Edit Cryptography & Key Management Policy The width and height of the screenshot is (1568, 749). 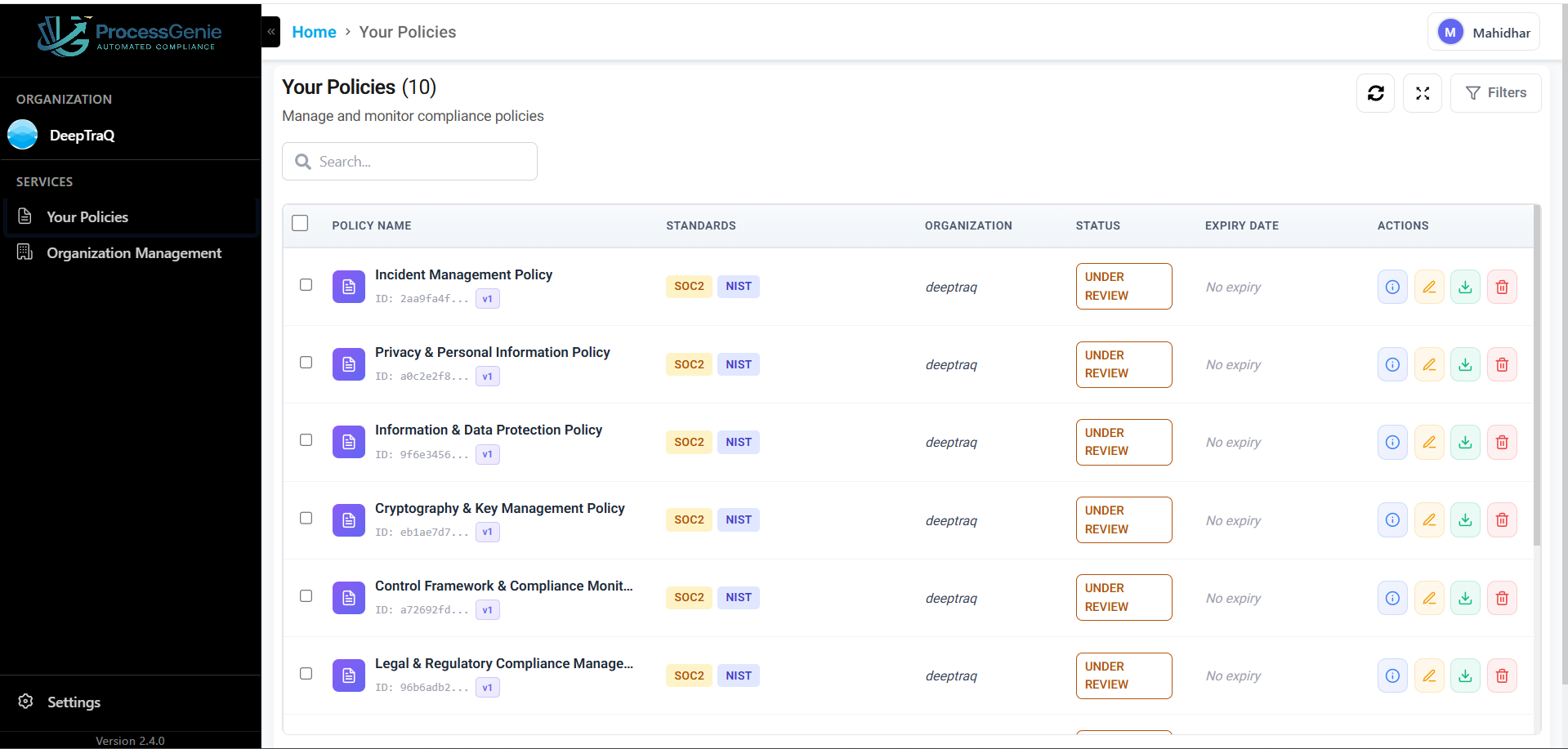[1429, 520]
